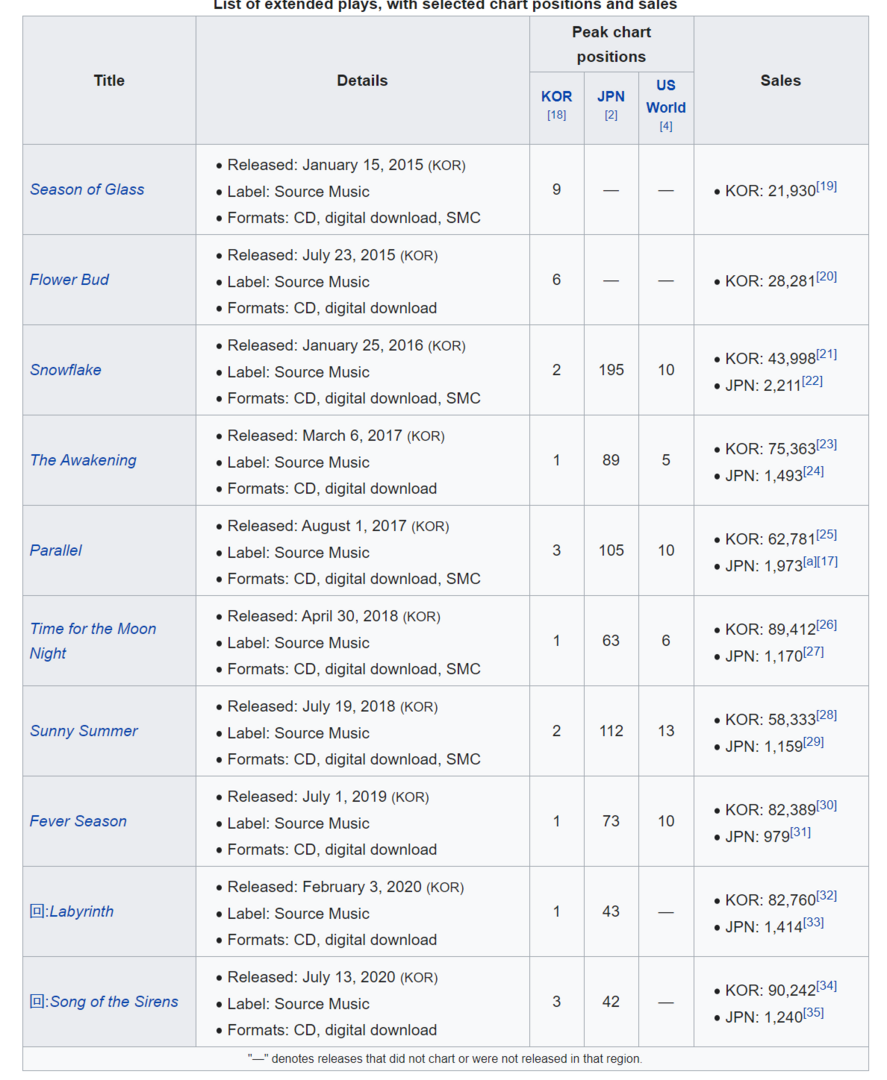Open citation [17] for Parallel JPN sales

pos(828,561)
